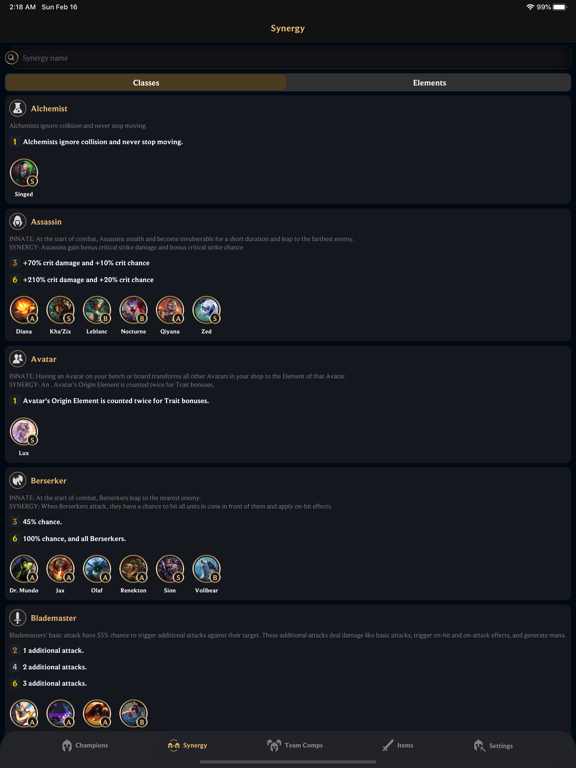Go to Team Comps tab

coord(294,745)
